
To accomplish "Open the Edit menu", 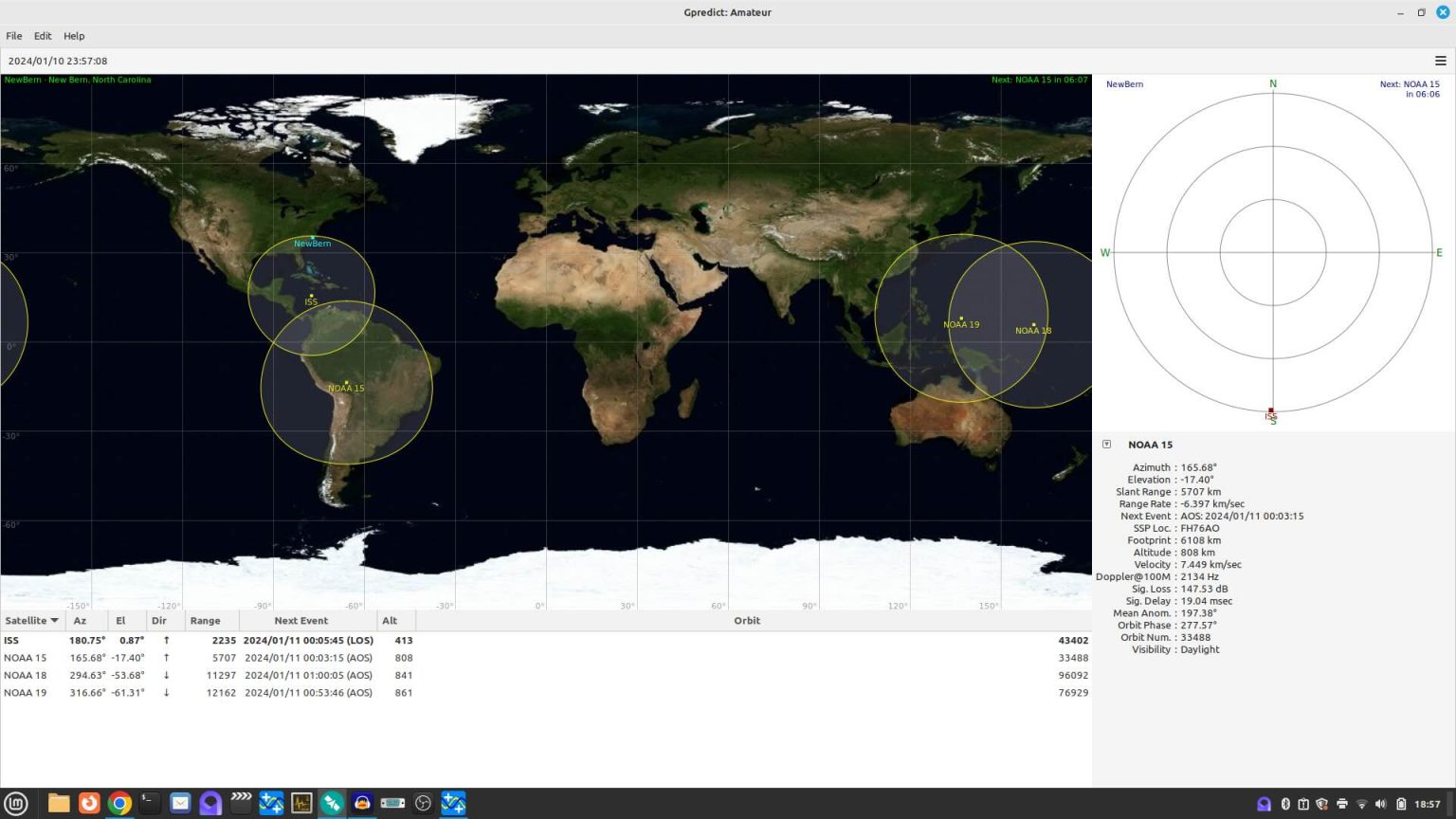I will tap(43, 35).
